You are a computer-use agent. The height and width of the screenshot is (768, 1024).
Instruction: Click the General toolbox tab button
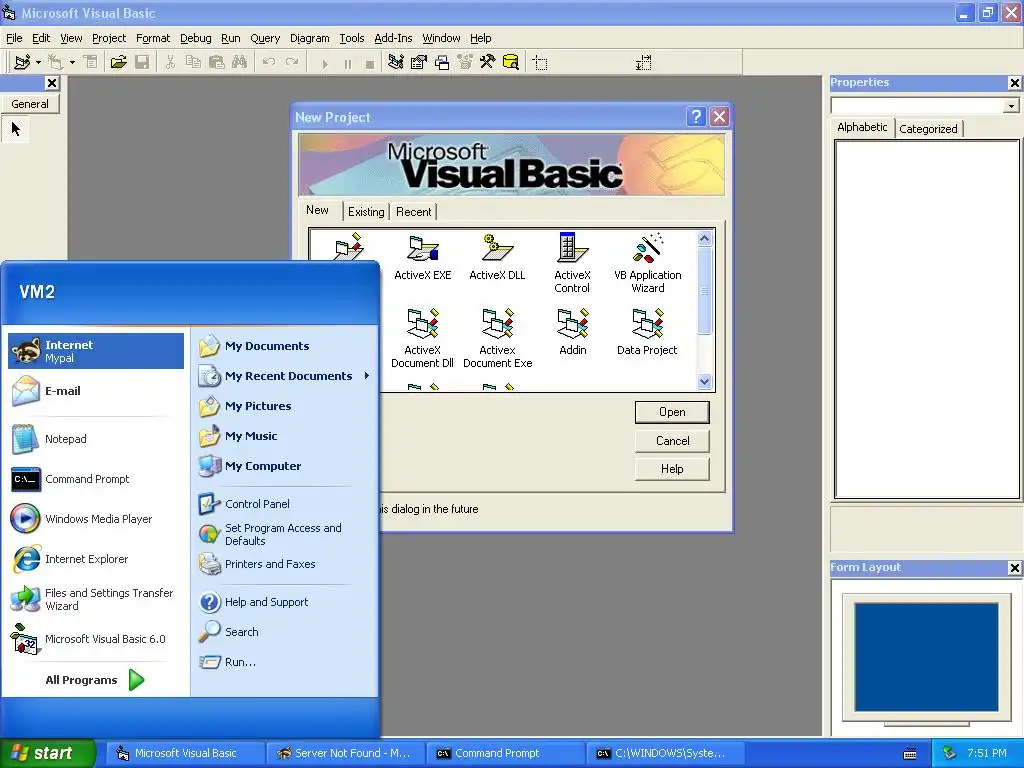point(30,104)
